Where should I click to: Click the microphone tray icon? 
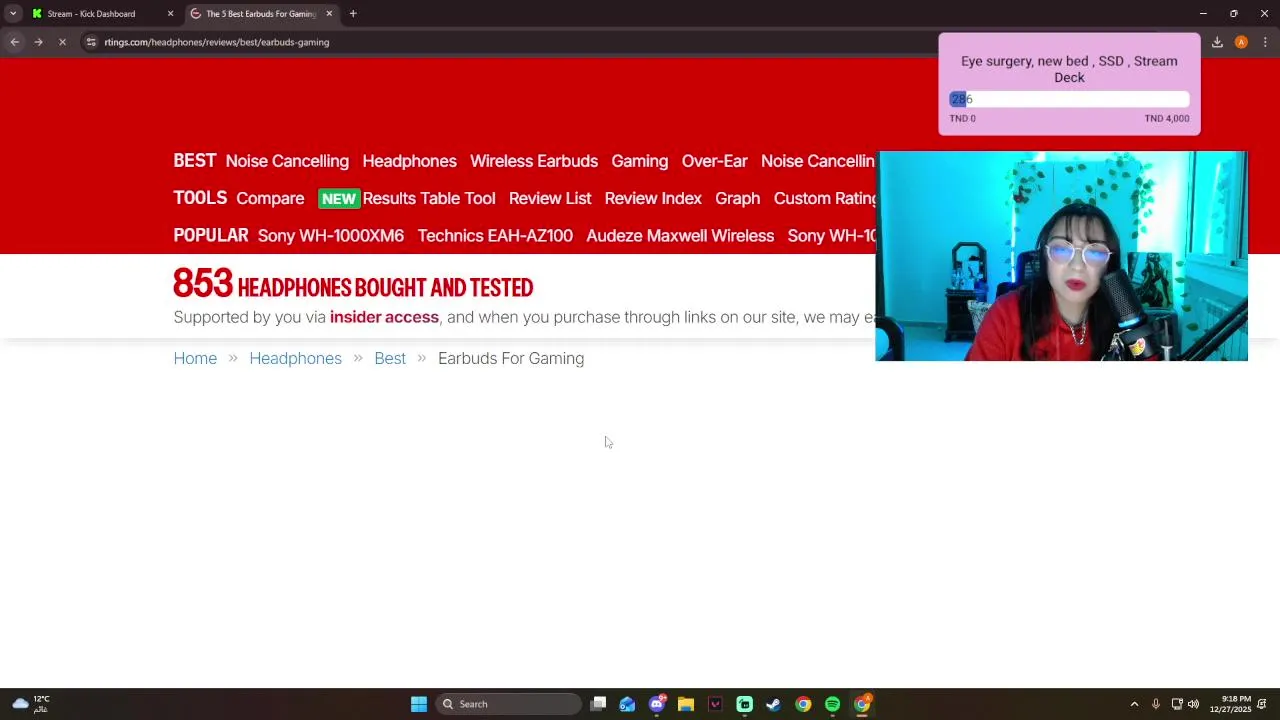[x=1156, y=704]
